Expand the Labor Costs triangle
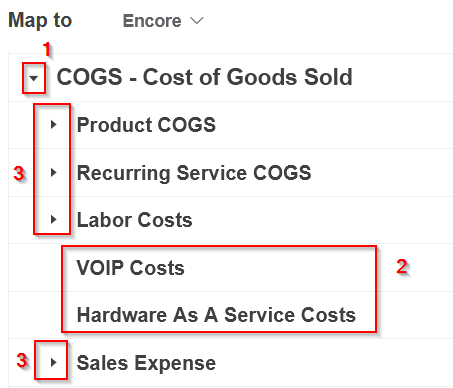The height and width of the screenshot is (388, 453). click(53, 219)
